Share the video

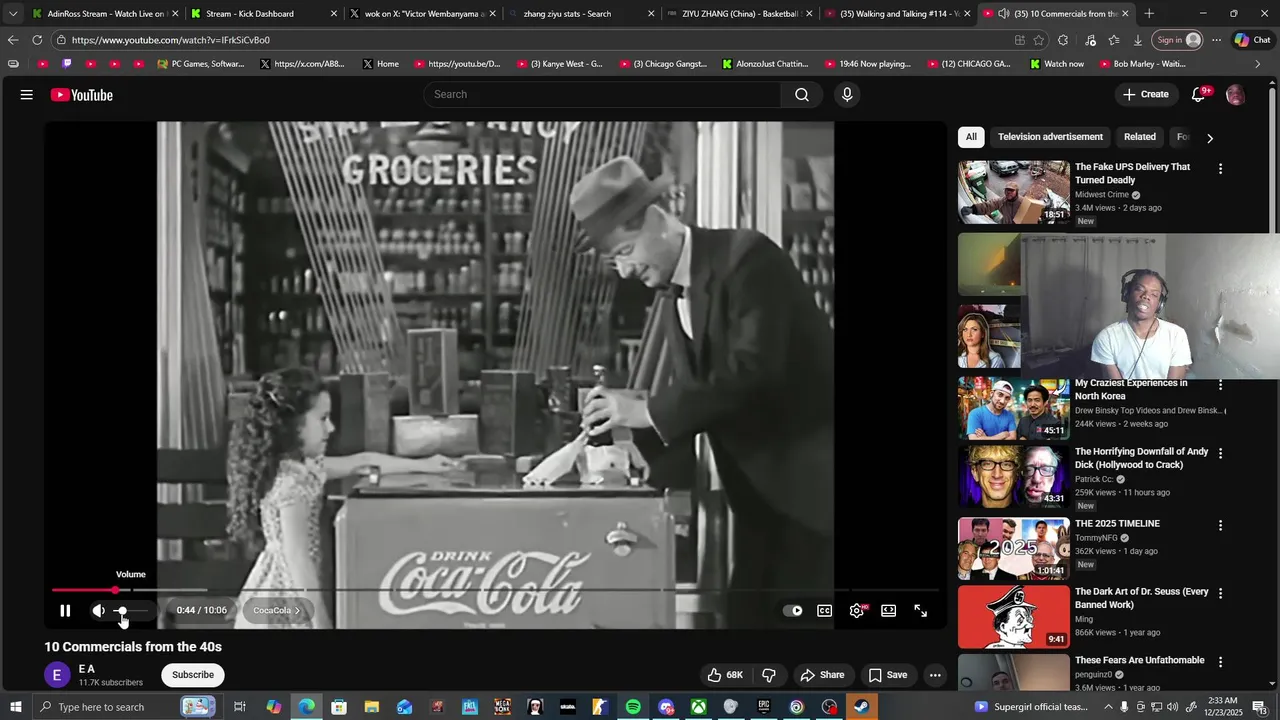(823, 675)
